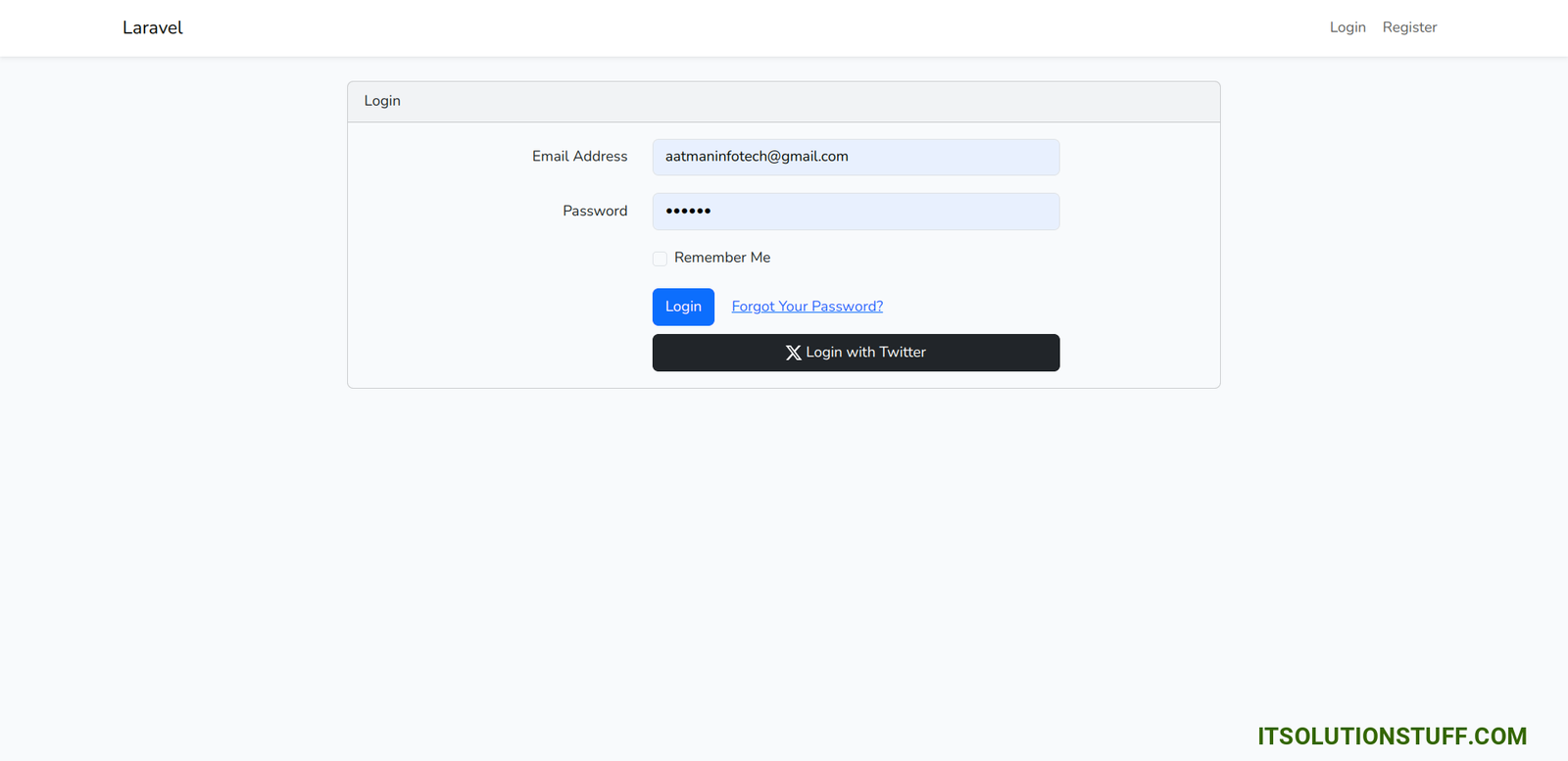Click the ITSOLUTIONSTUFF.COM watermark text
1568x761 pixels.
click(1392, 737)
